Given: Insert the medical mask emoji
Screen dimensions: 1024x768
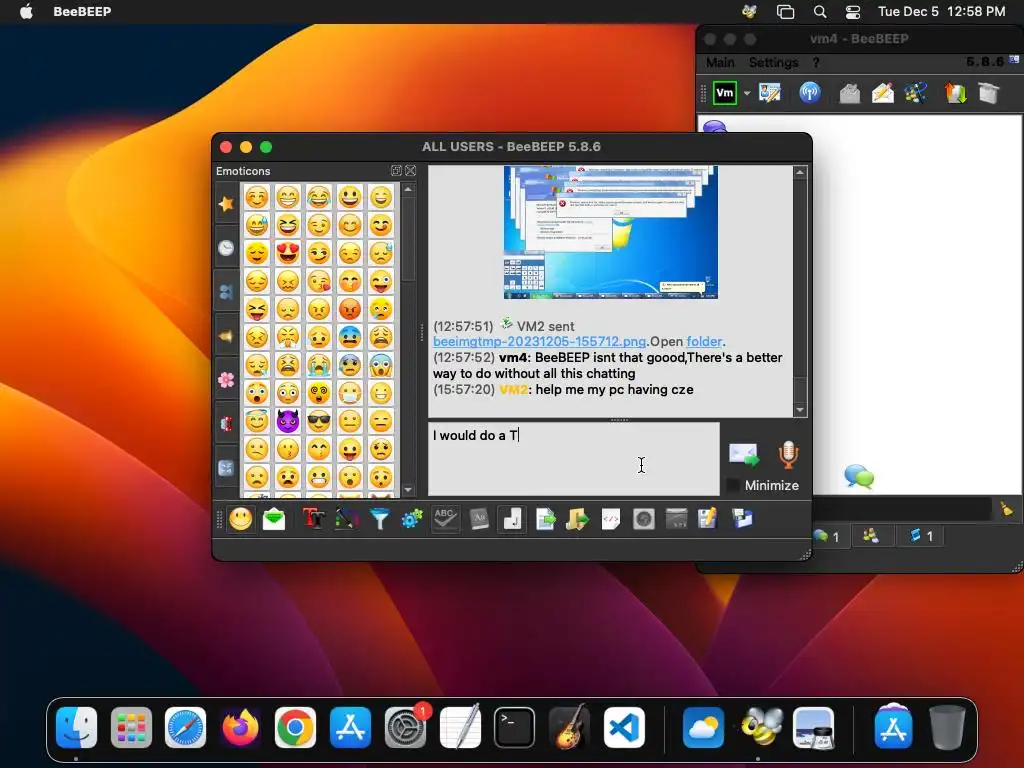Looking at the screenshot, I should point(350,393).
